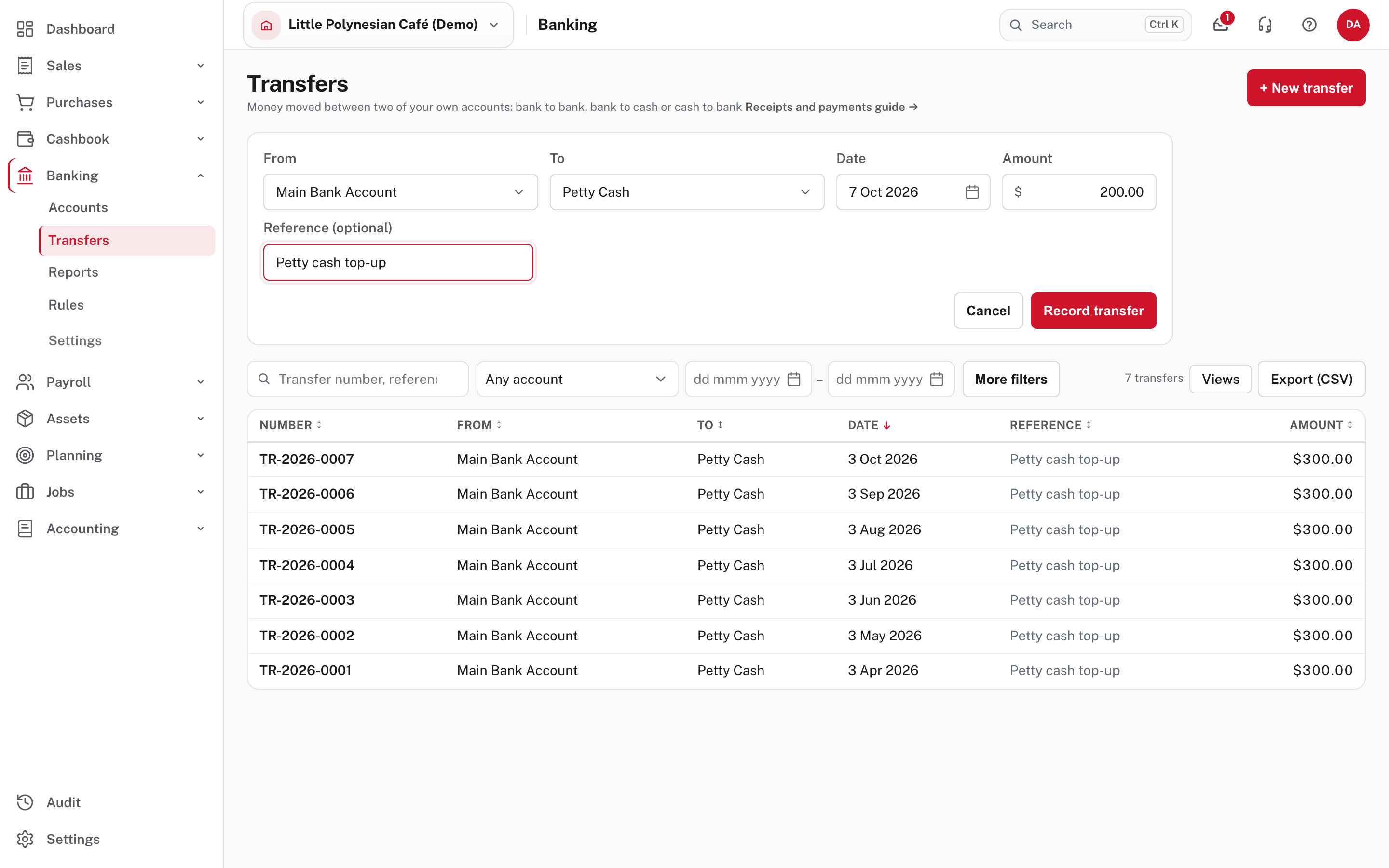This screenshot has height=868, width=1389.
Task: Open More filters
Action: click(1011, 379)
